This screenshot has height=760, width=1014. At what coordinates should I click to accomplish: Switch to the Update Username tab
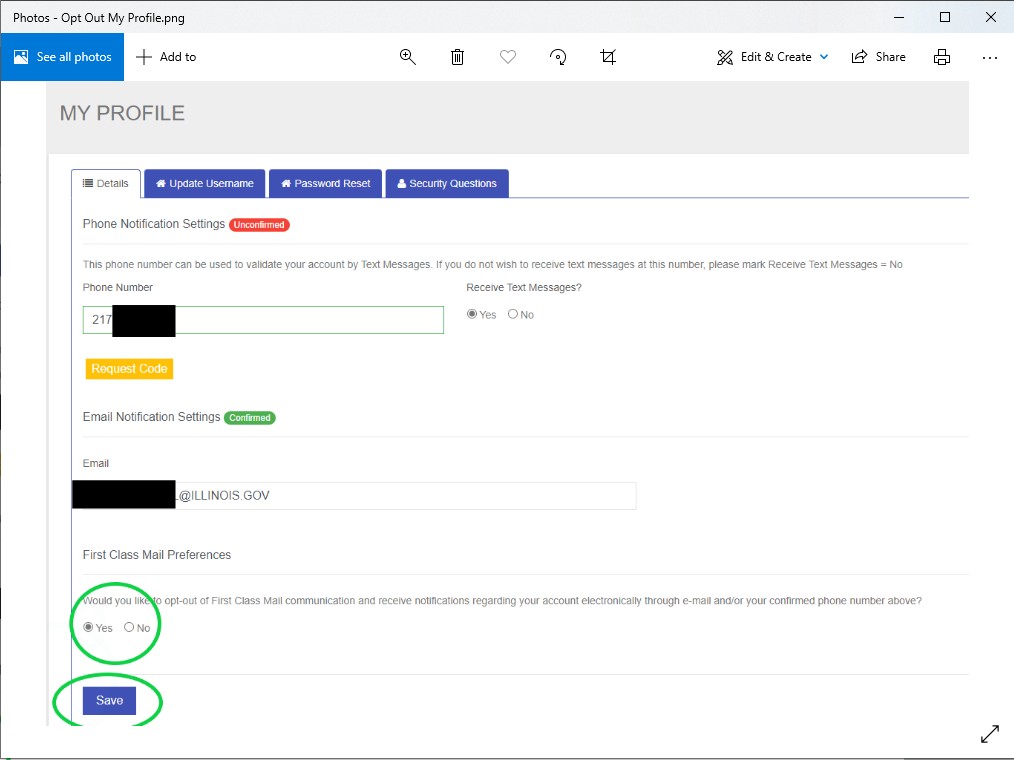coord(204,184)
